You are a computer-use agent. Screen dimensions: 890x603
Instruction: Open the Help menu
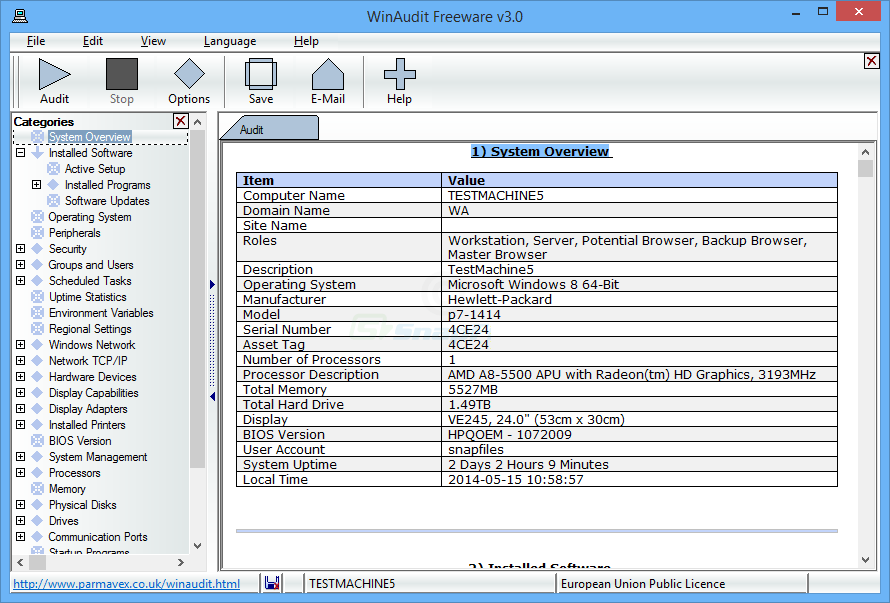[306, 41]
